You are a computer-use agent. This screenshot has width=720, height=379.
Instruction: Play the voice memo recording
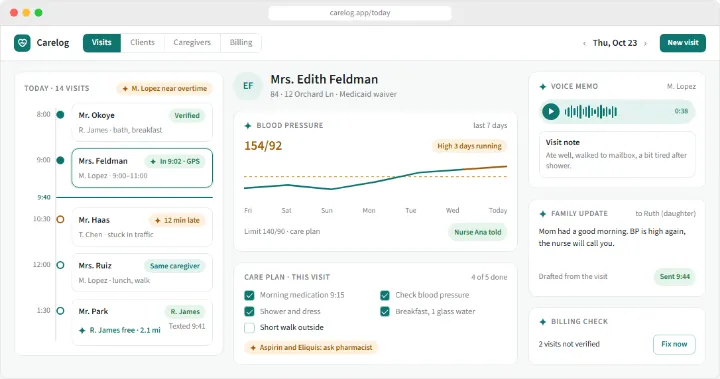pyautogui.click(x=551, y=111)
